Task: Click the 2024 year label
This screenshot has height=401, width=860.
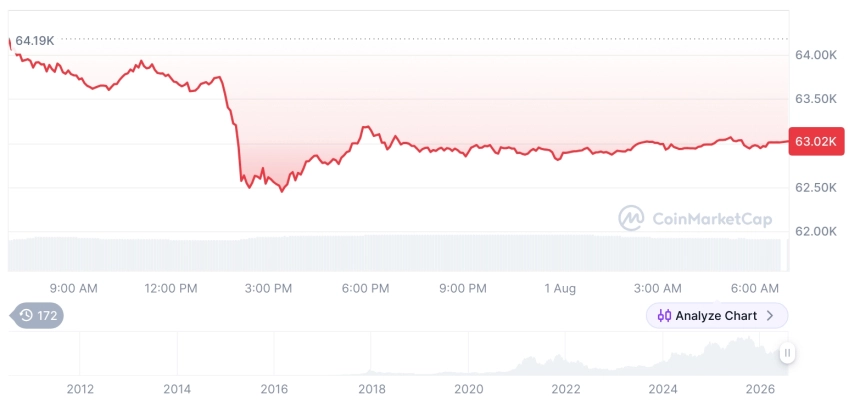Action: point(663,389)
